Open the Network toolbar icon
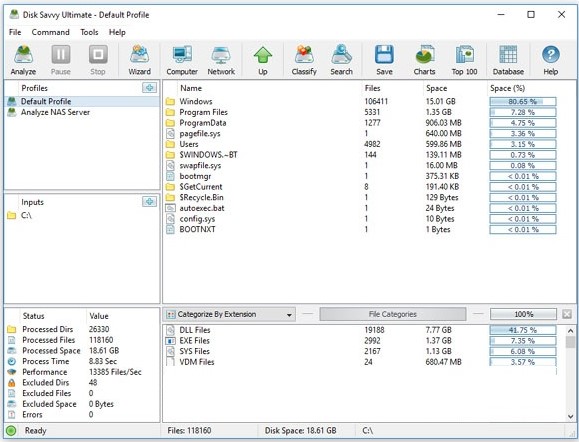 pos(221,60)
